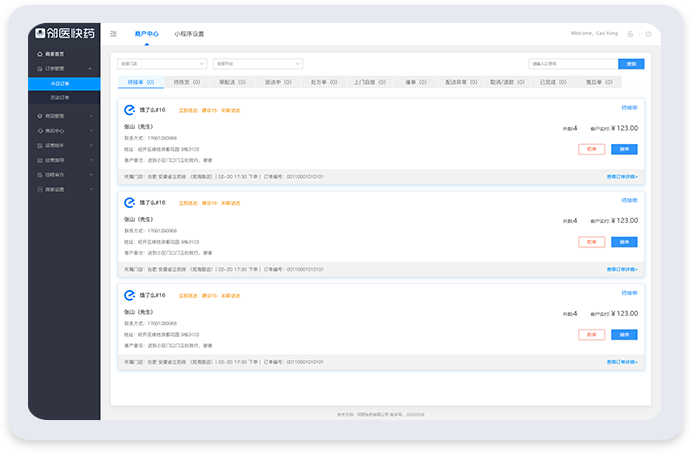Click the footer tech support text
Image resolution: width=692 pixels, height=453 pixels.
pos(381,415)
